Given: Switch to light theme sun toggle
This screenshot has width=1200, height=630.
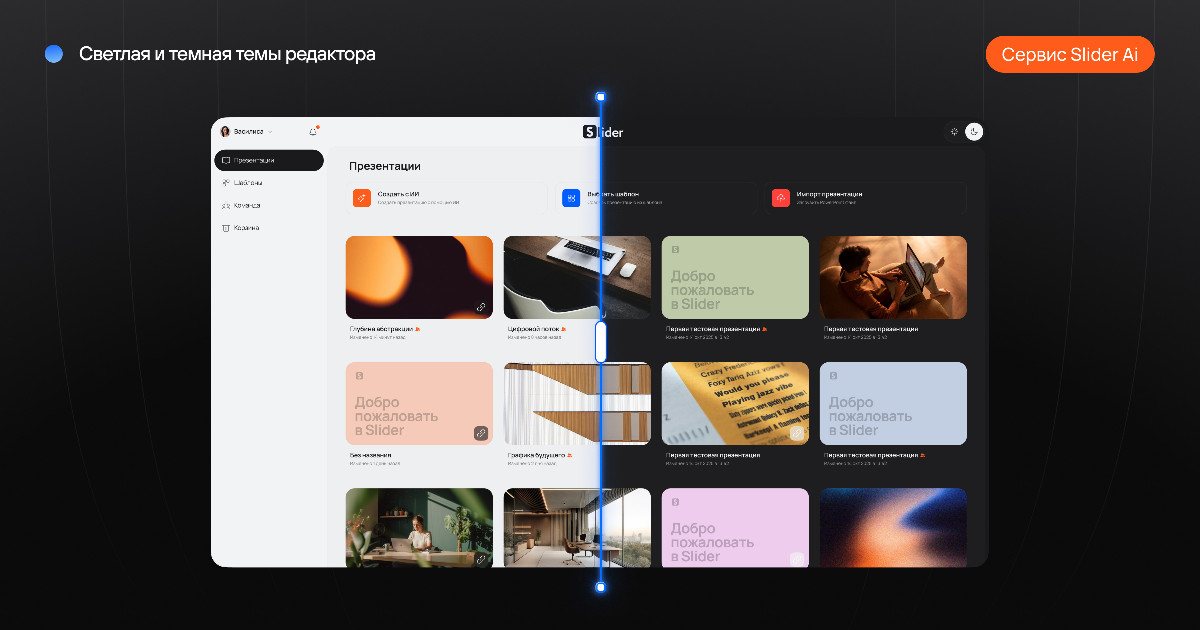Looking at the screenshot, I should 954,131.
